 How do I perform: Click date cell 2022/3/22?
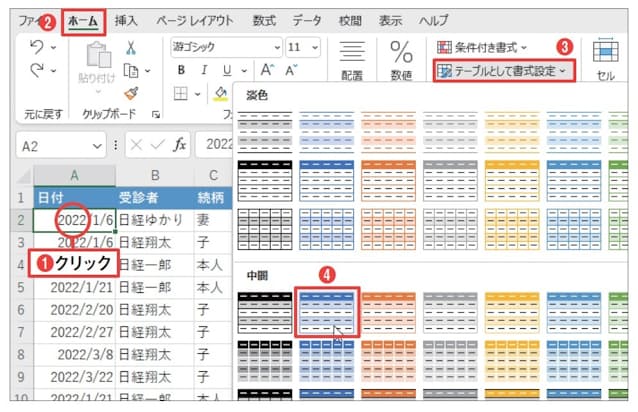tap(74, 377)
